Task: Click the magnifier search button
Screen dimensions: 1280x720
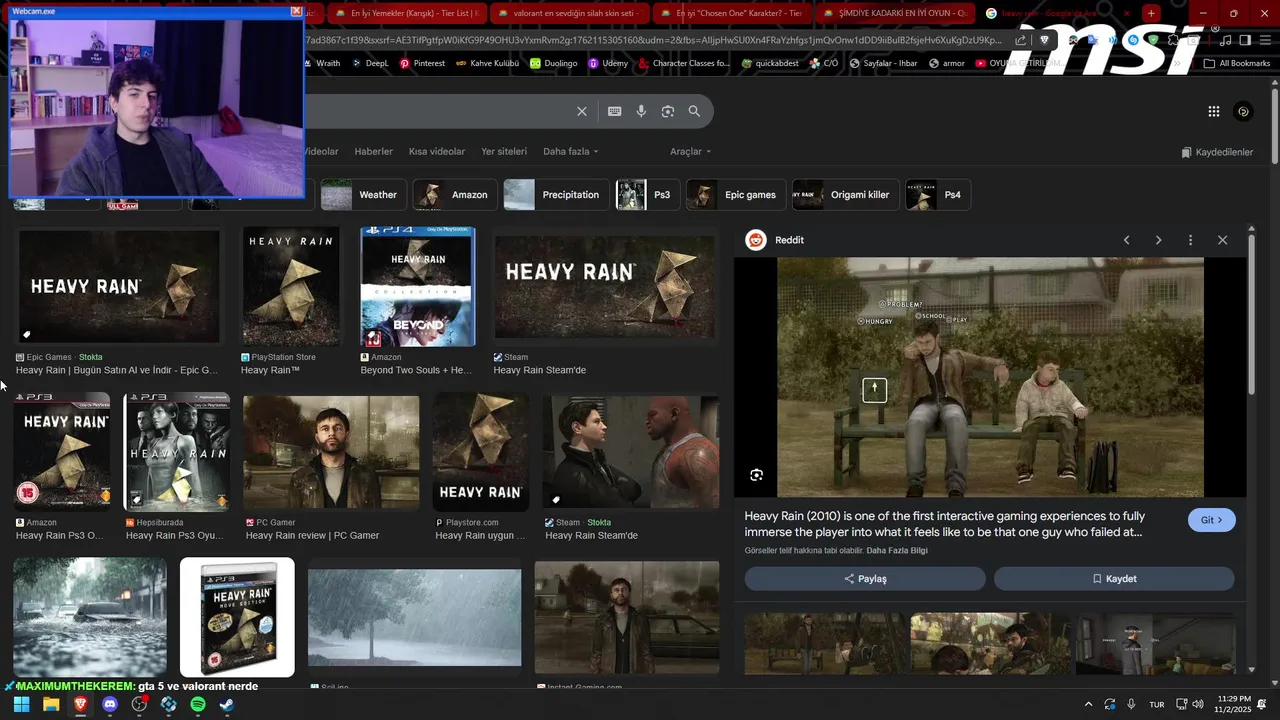Action: coord(694,111)
